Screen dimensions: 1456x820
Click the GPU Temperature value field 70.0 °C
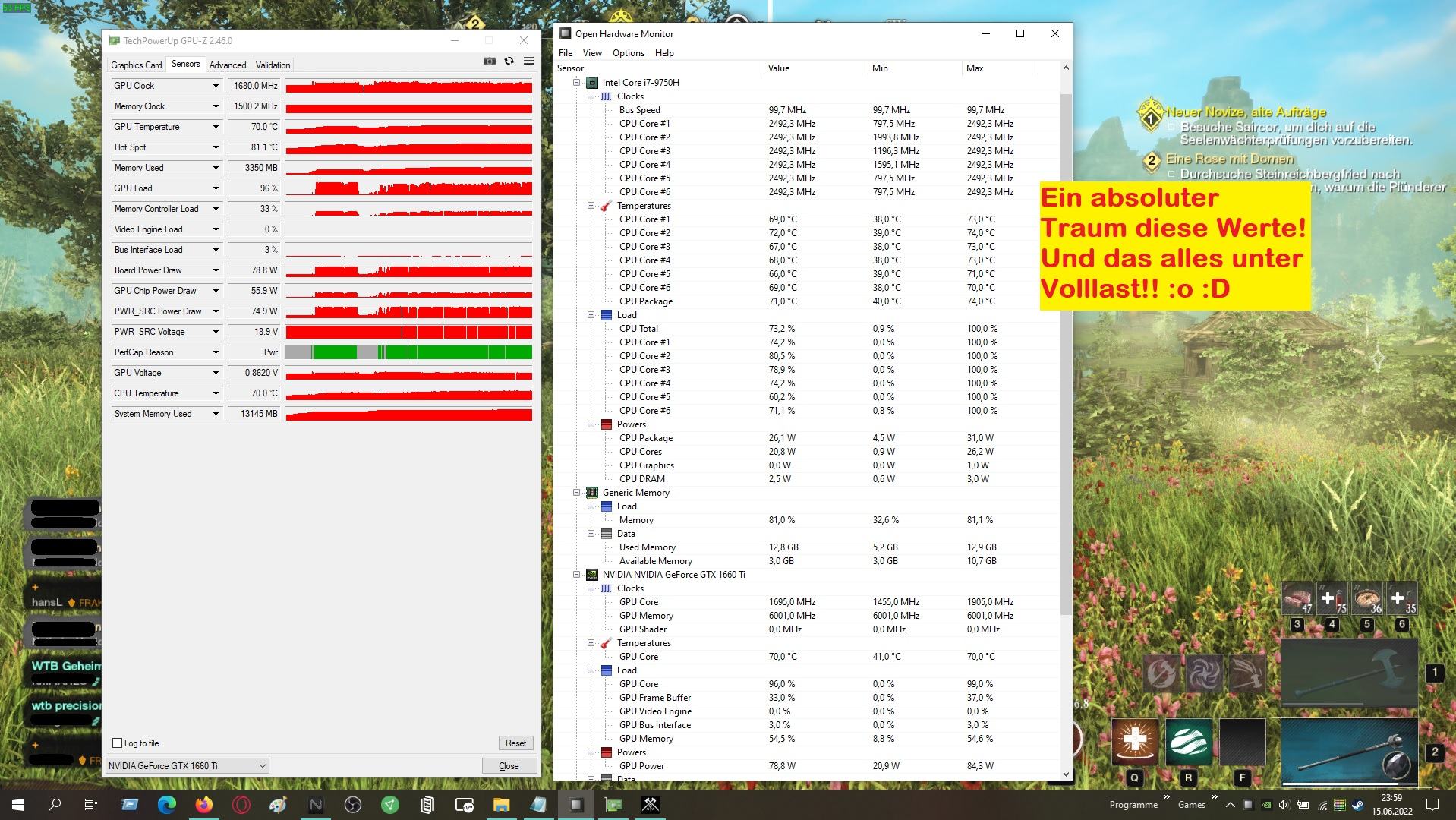(254, 127)
